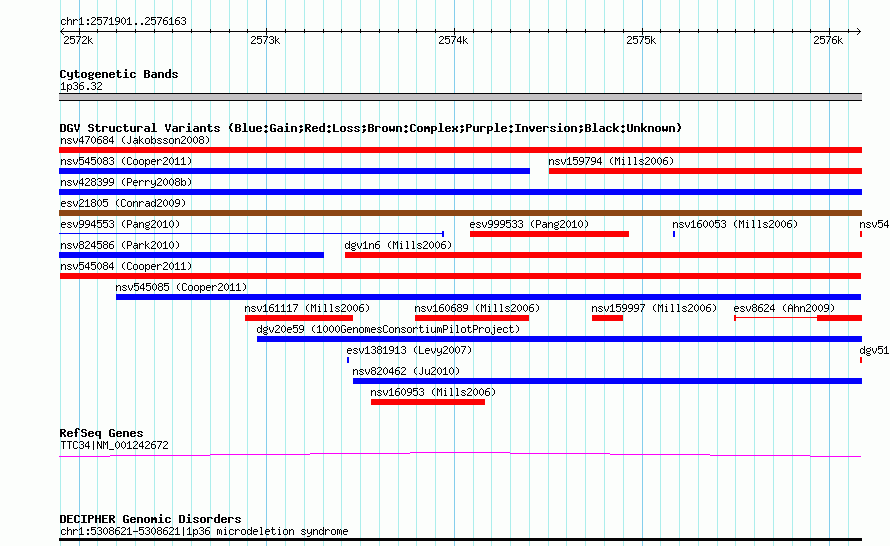Select the nsv545083 (Cooper2011) blue gain bar
Viewport: 890px width, 546px height.
tap(295, 171)
